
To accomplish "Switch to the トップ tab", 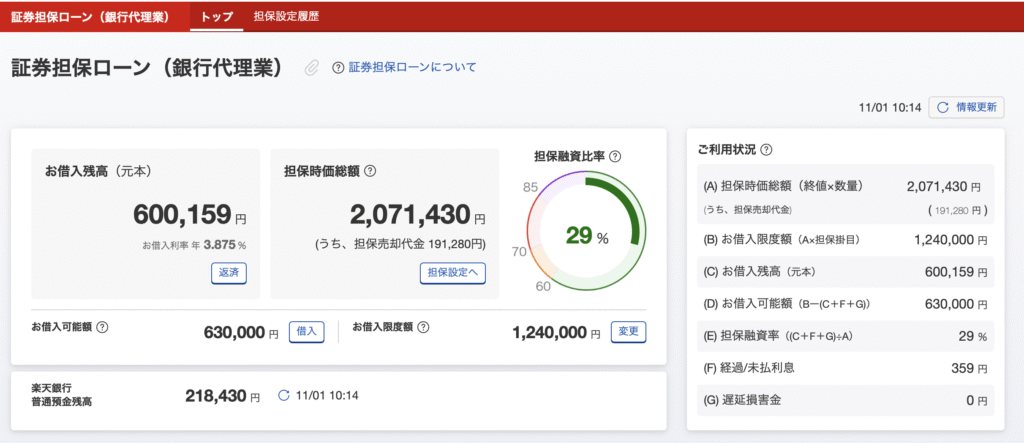I will (x=216, y=17).
